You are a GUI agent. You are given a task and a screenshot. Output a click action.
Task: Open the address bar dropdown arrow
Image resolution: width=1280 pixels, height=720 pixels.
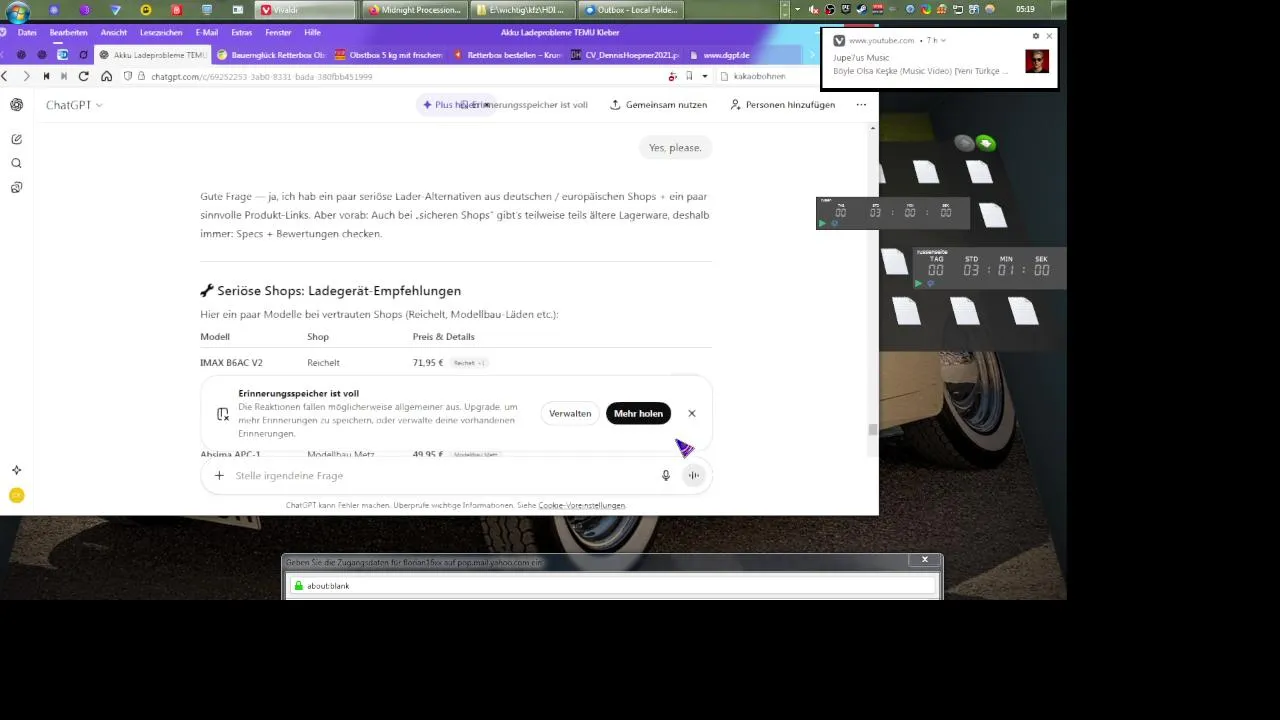(x=704, y=76)
